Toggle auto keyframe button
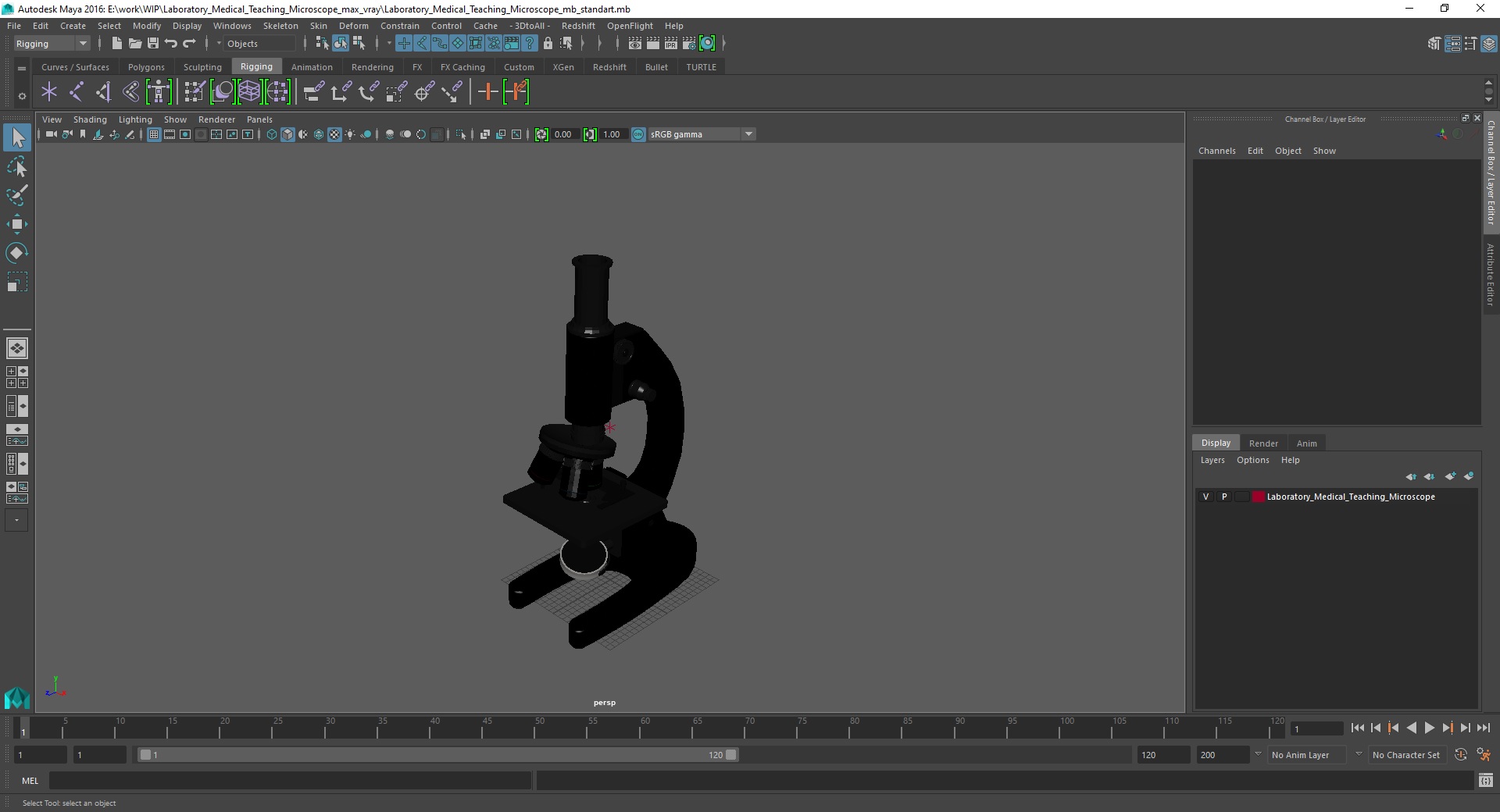1500x812 pixels. (1461, 755)
